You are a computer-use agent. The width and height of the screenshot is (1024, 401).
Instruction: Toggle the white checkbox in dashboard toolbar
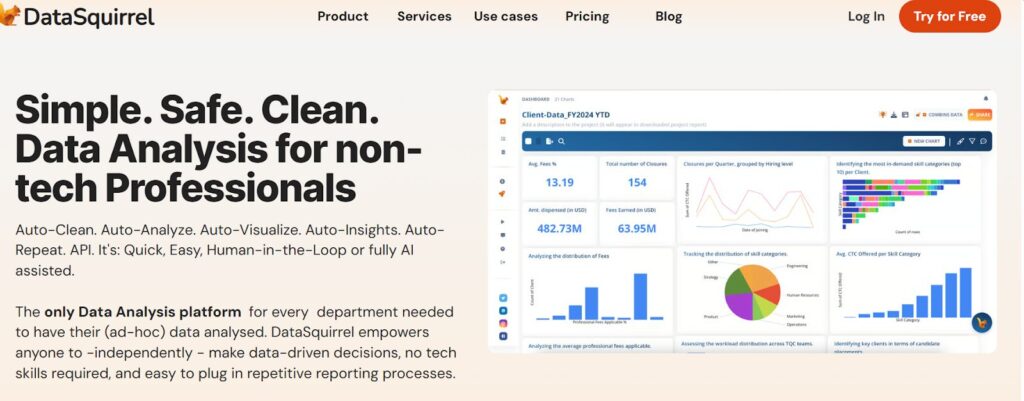[x=529, y=141]
